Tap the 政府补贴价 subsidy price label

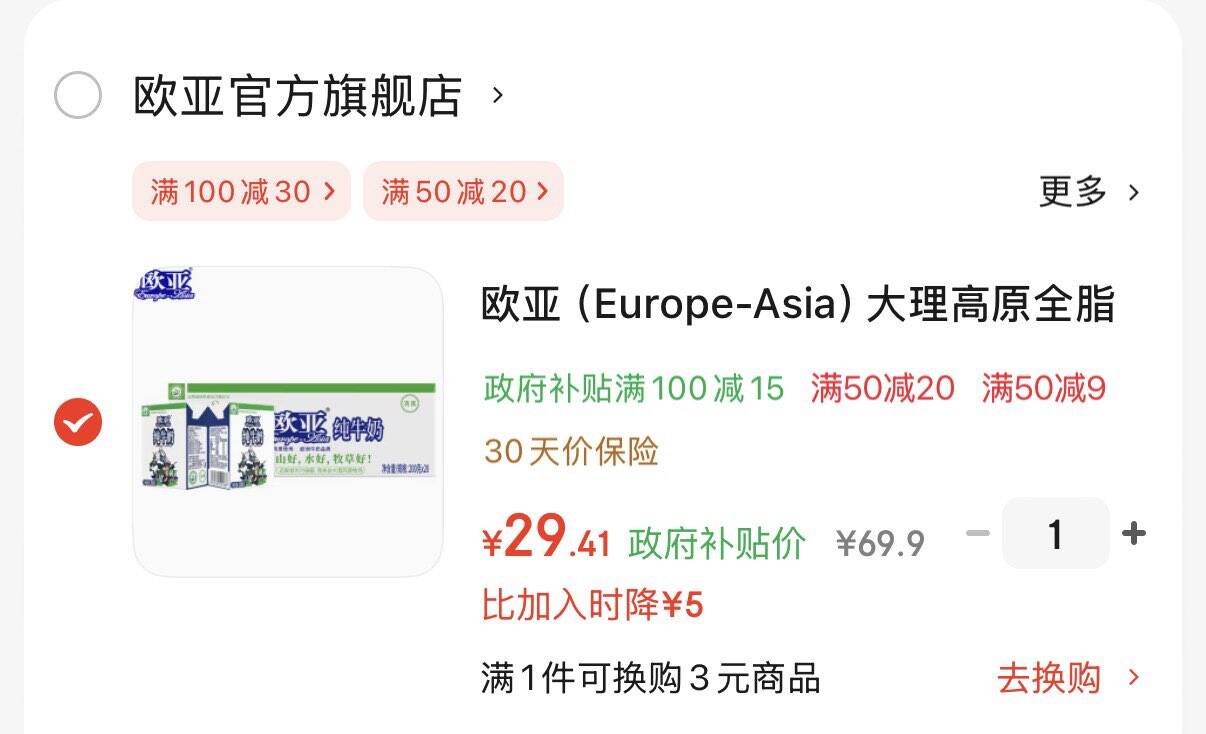tap(717, 543)
